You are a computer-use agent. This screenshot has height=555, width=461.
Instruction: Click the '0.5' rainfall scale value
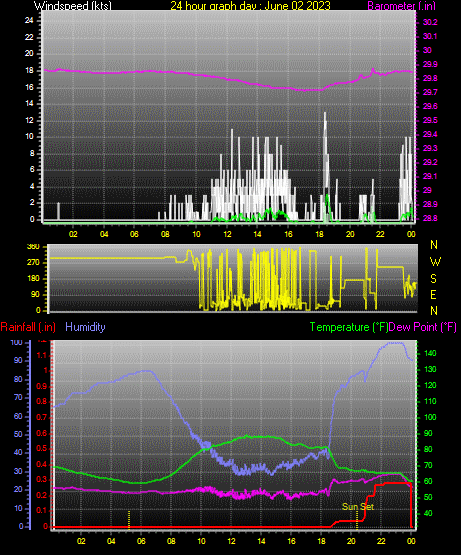coord(42,448)
